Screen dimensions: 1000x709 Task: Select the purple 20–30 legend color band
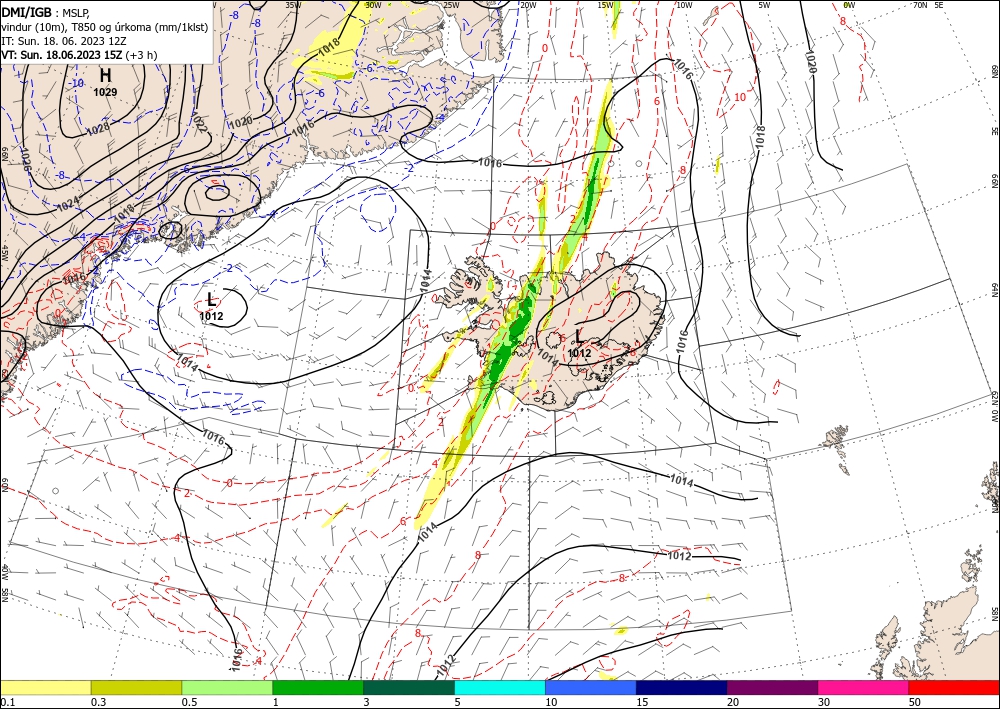tap(772, 687)
